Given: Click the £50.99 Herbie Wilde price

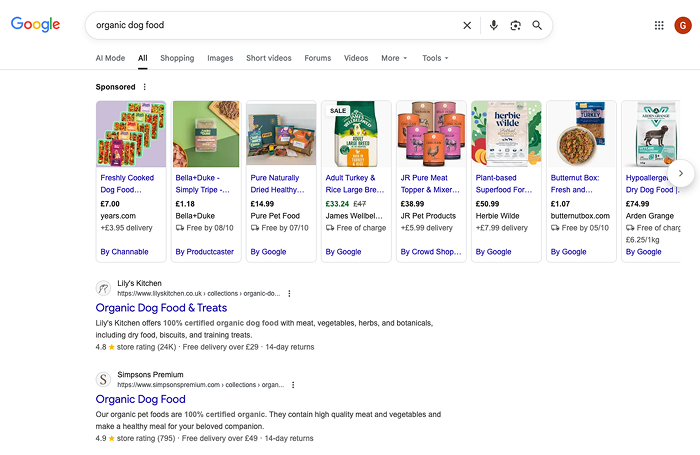Looking at the screenshot, I should (487, 204).
